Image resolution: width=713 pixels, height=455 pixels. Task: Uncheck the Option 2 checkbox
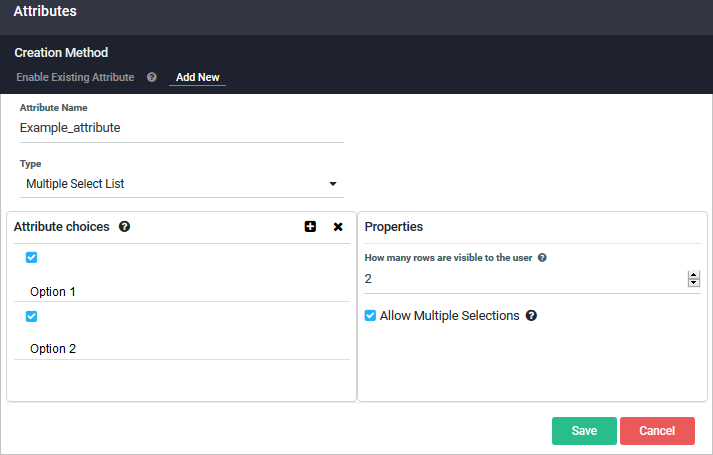[31, 316]
